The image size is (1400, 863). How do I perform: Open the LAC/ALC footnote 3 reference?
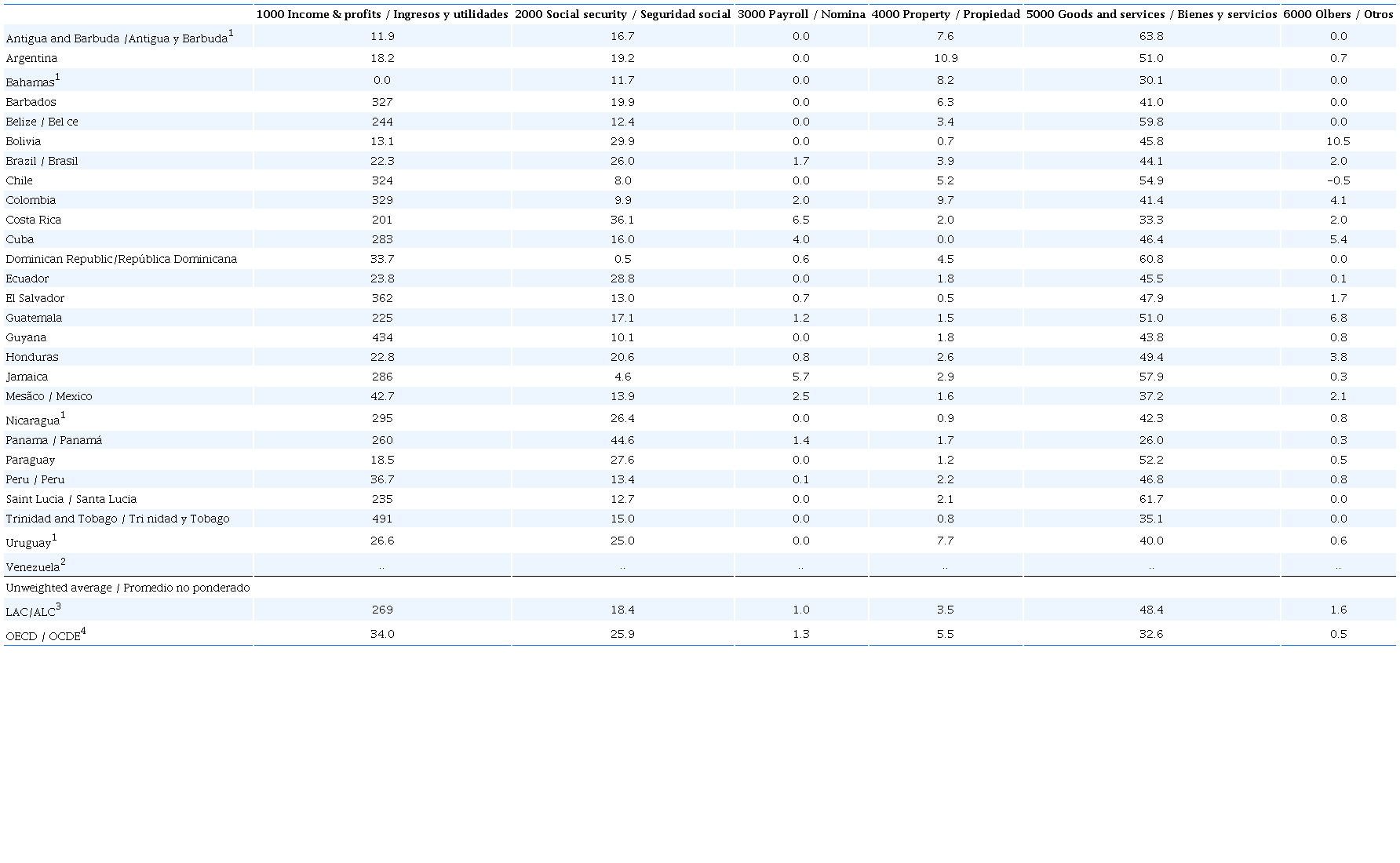click(58, 606)
